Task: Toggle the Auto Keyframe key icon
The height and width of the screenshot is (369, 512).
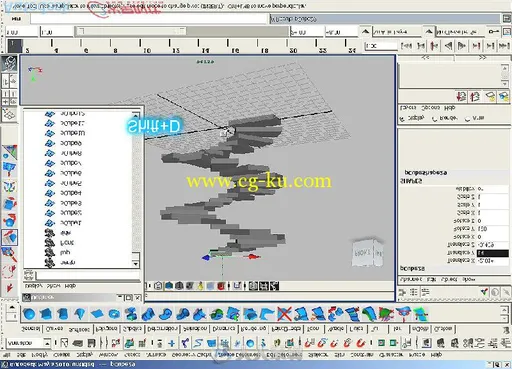Action: (x=493, y=31)
